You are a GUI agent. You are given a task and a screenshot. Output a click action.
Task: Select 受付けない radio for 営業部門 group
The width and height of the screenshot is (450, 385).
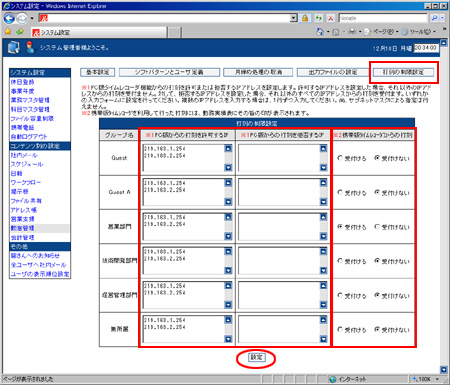coord(377,227)
